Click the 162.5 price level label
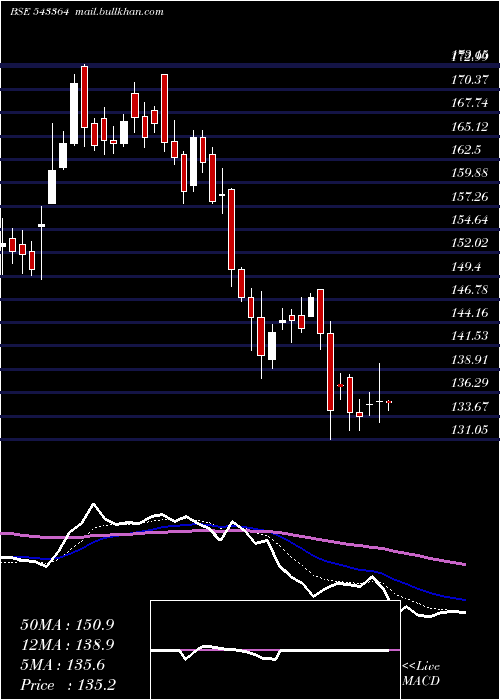Viewport: 500px width, 700px height. tap(467, 150)
